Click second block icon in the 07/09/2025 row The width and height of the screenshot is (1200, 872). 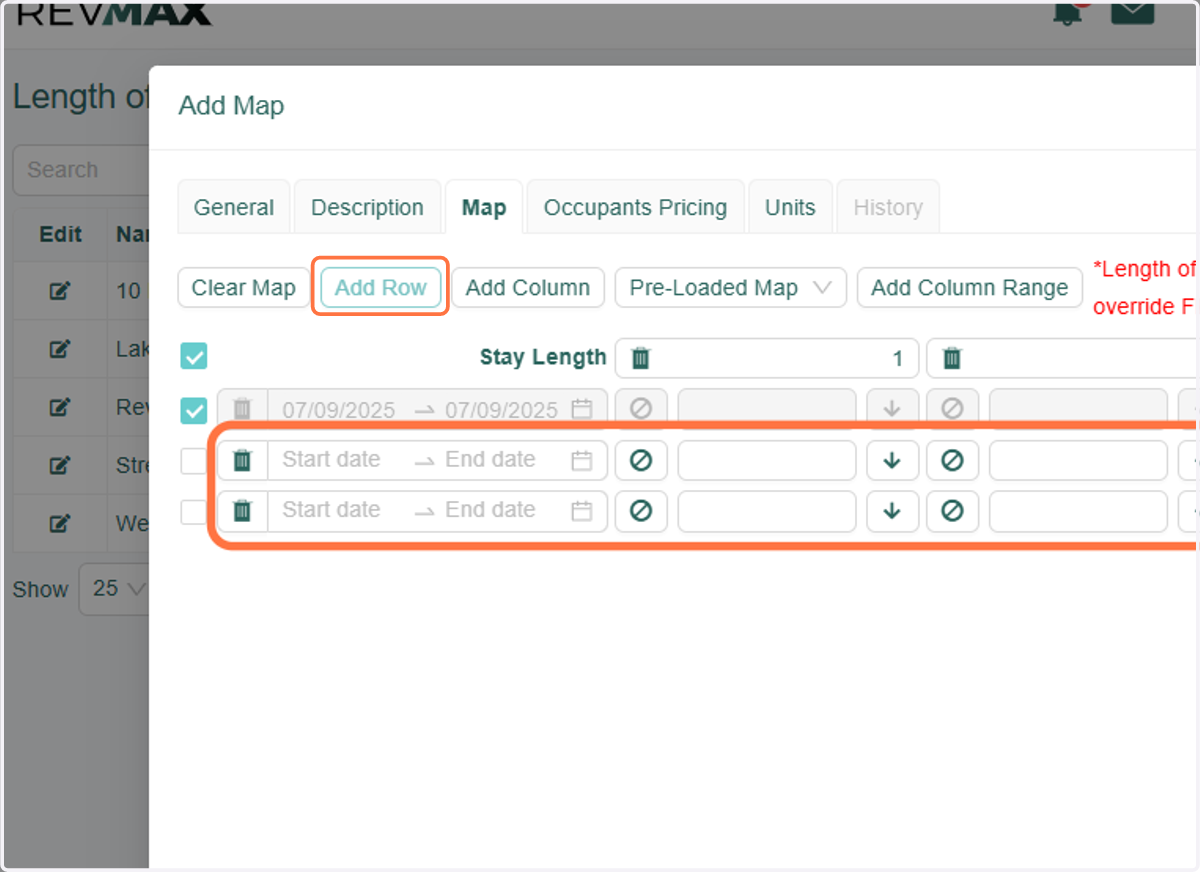[952, 409]
